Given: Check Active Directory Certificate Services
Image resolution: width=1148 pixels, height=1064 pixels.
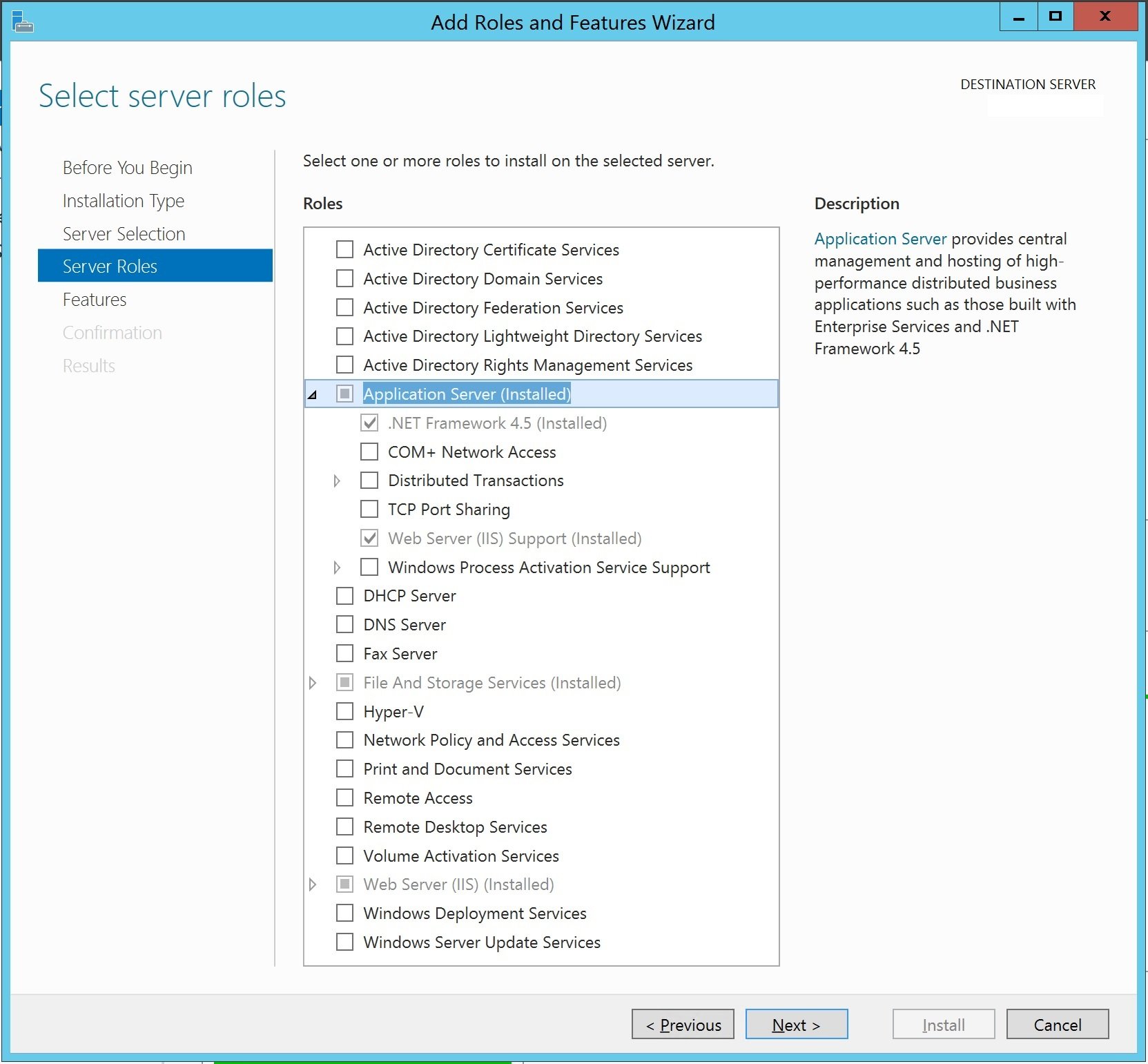Looking at the screenshot, I should pos(344,249).
